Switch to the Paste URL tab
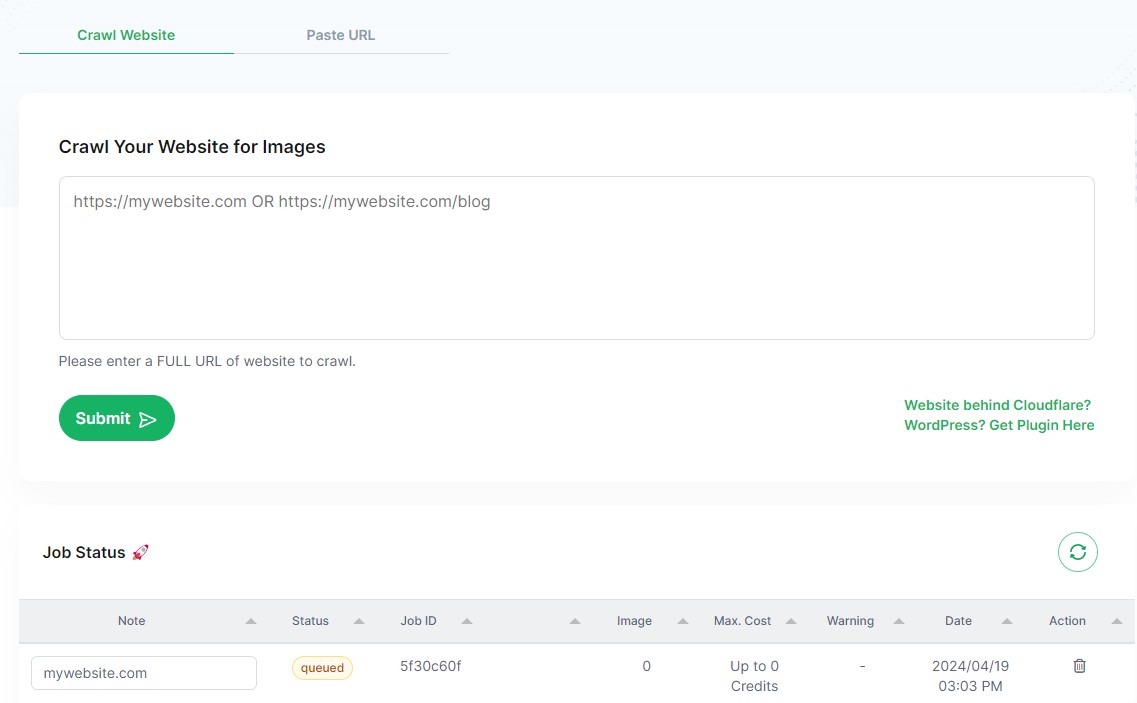 click(340, 35)
